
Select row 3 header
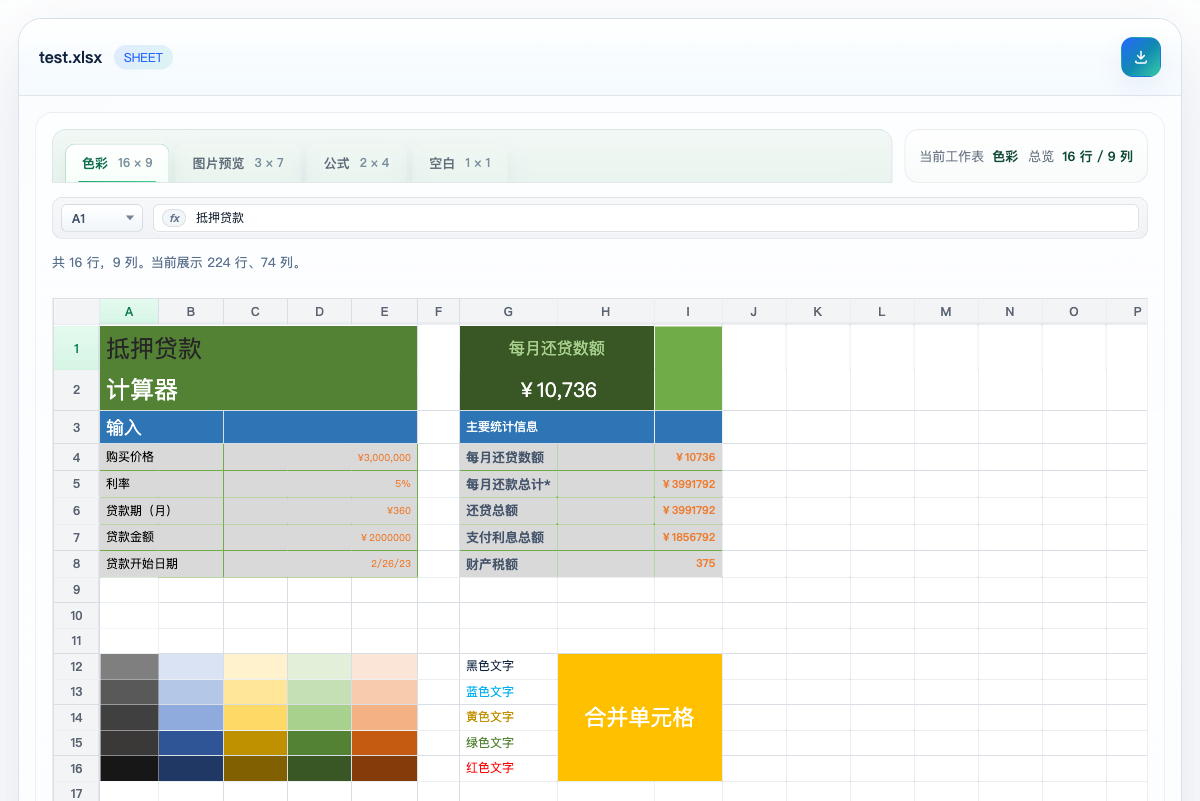pyautogui.click(x=76, y=427)
